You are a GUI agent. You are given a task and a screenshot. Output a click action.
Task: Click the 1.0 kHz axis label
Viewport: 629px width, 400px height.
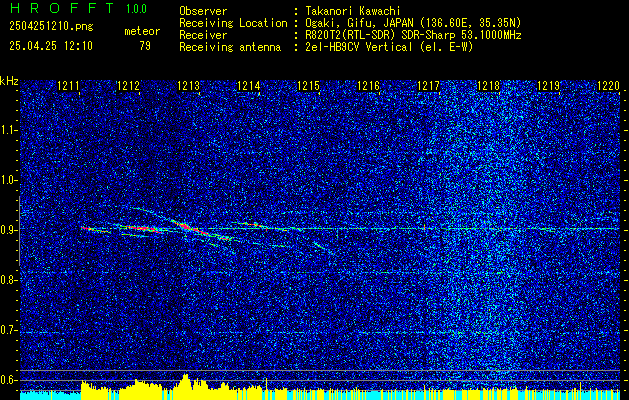pyautogui.click(x=9, y=181)
